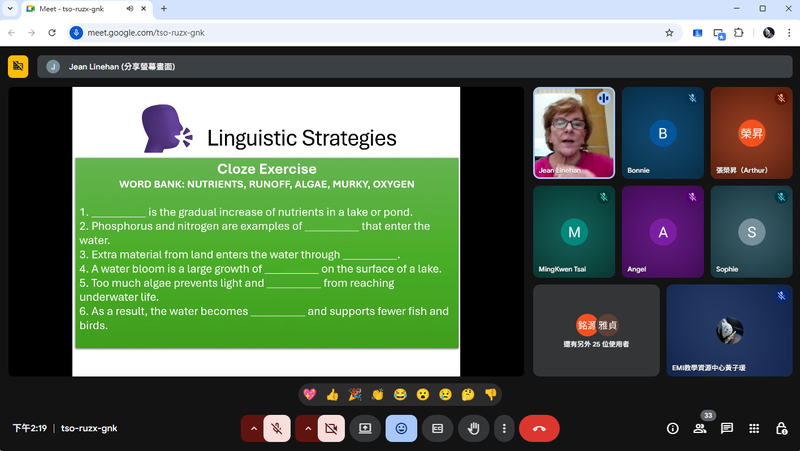
Task: Open the activities grid panel
Action: click(x=754, y=428)
